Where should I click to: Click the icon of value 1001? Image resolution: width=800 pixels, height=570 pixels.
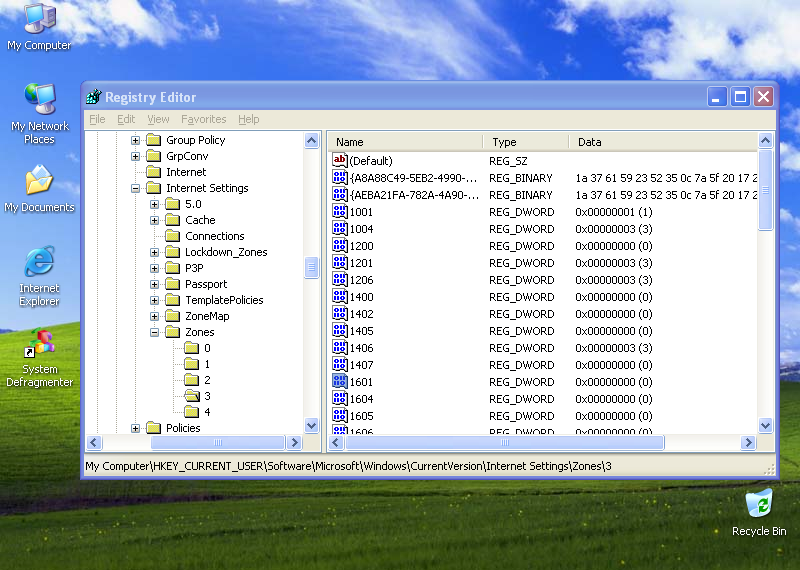tap(339, 211)
